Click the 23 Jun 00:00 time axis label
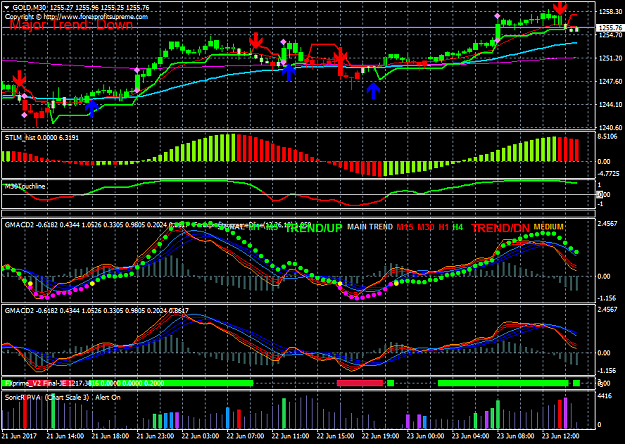This screenshot has width=625, height=444. pos(426,436)
